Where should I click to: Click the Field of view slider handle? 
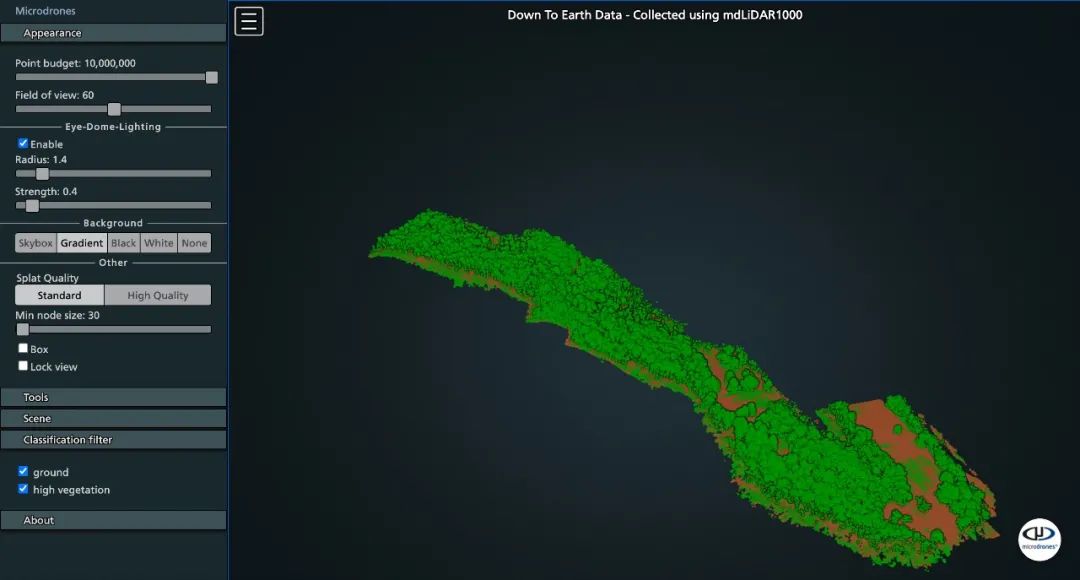tap(114, 109)
